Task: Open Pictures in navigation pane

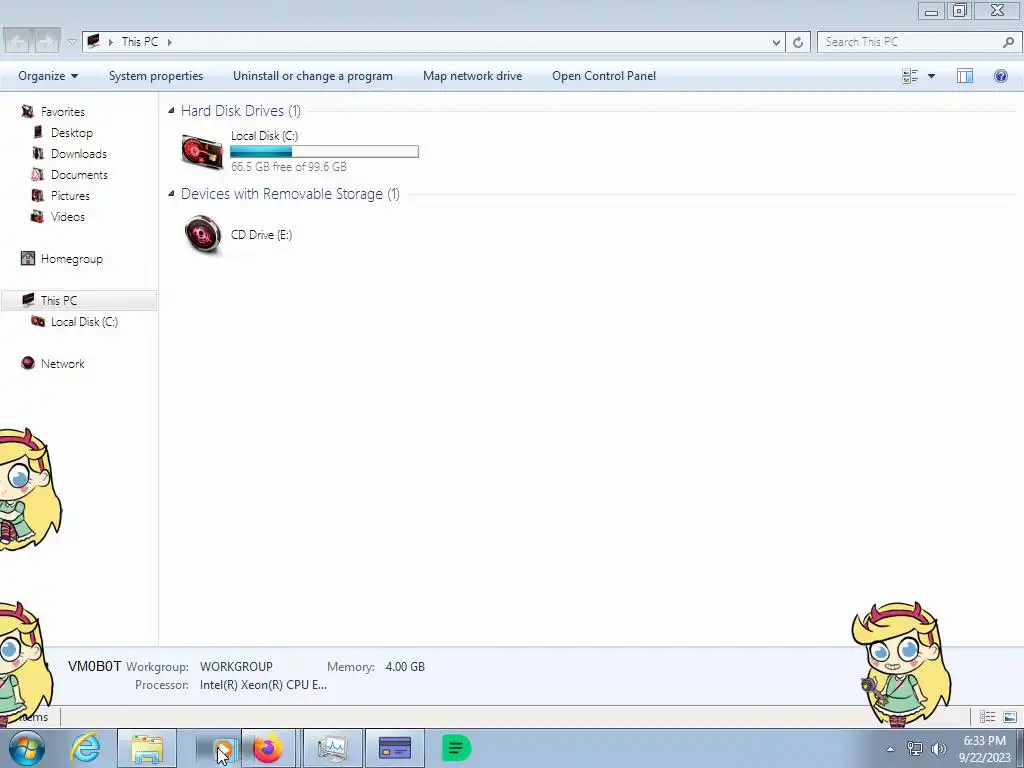Action: coord(70,195)
